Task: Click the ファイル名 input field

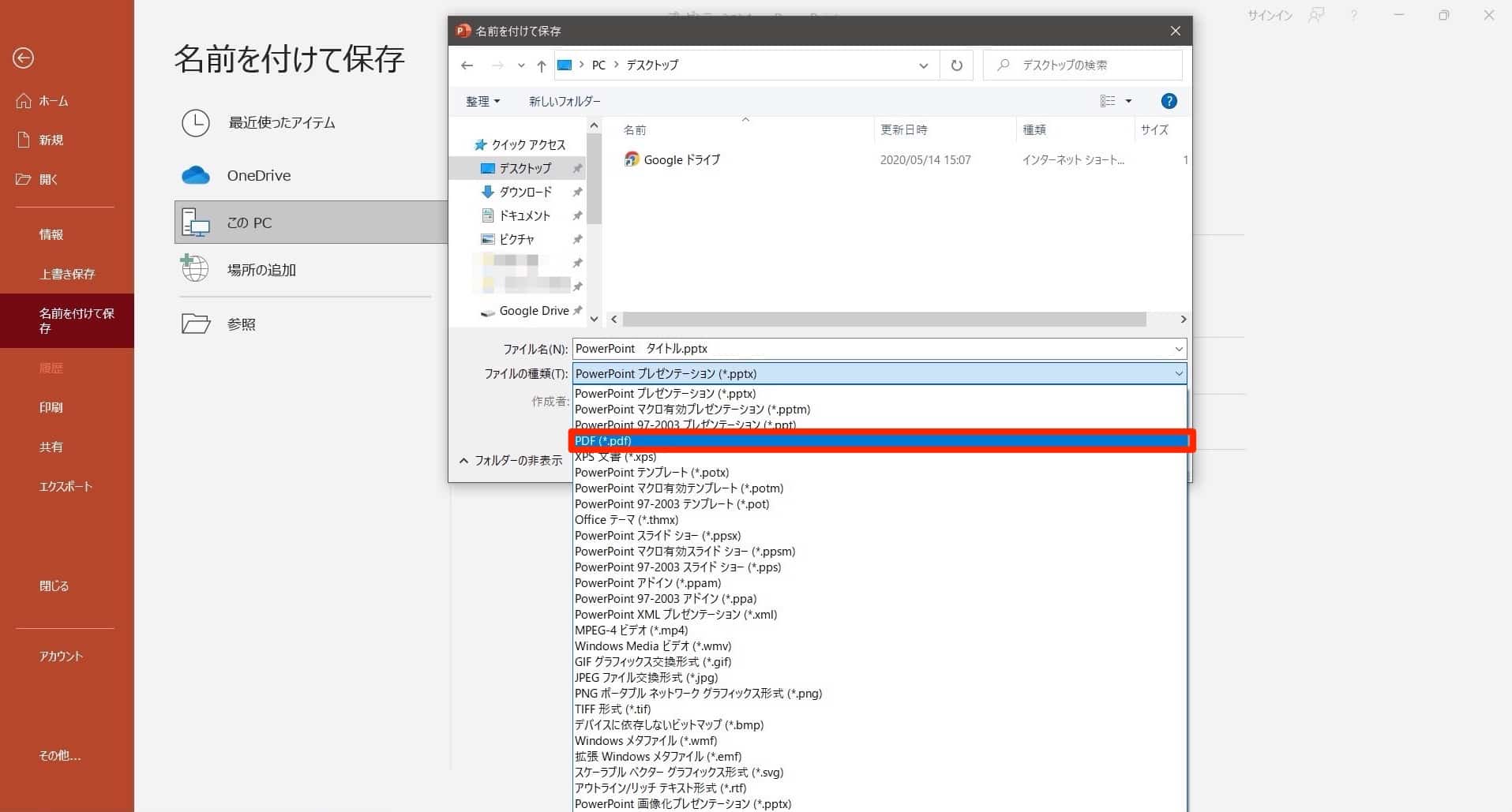Action: (872, 349)
